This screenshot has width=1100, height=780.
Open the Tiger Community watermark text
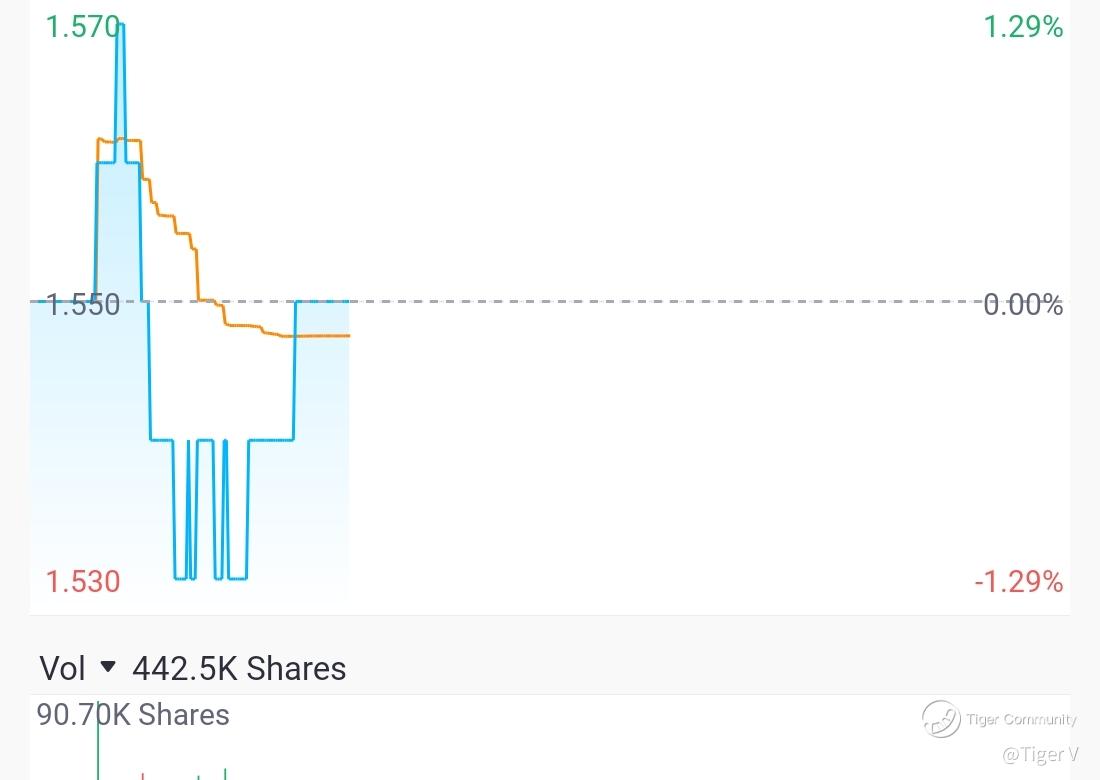tap(1021, 719)
